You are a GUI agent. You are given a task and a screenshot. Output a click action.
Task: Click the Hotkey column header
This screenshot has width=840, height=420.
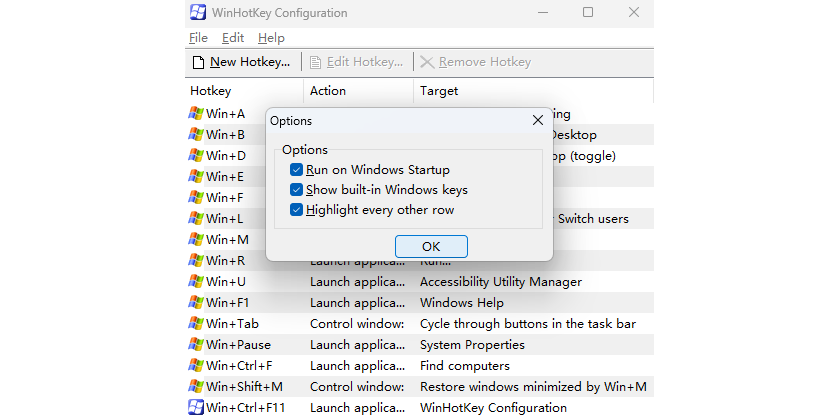(x=211, y=91)
